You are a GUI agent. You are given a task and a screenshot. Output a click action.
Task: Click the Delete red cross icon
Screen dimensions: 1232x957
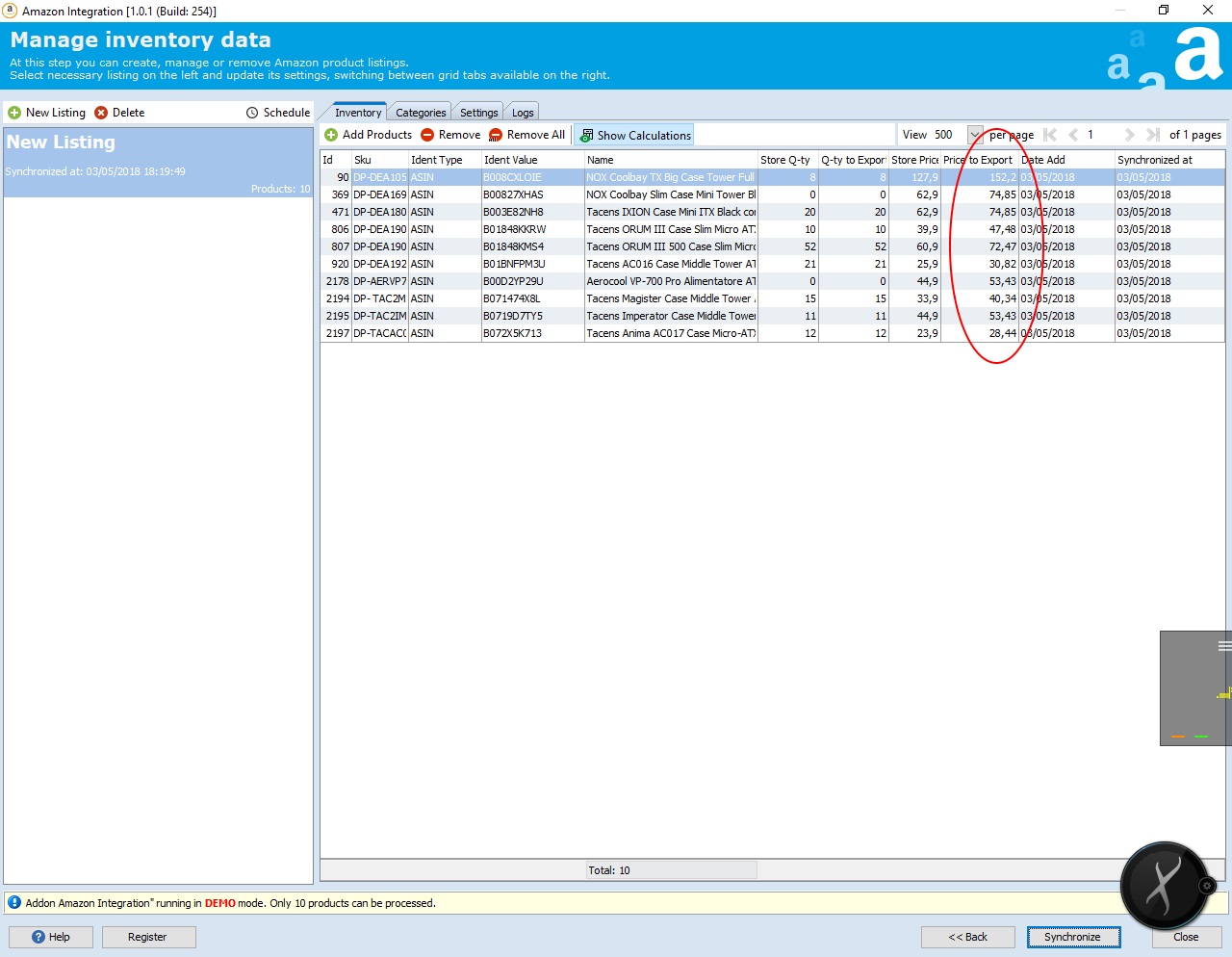coord(101,113)
